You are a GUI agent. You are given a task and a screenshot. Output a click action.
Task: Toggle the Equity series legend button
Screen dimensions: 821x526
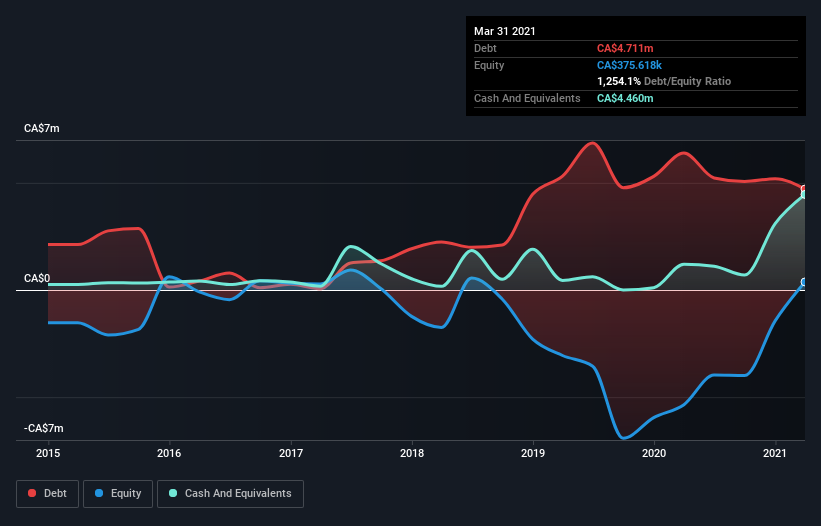coord(118,494)
